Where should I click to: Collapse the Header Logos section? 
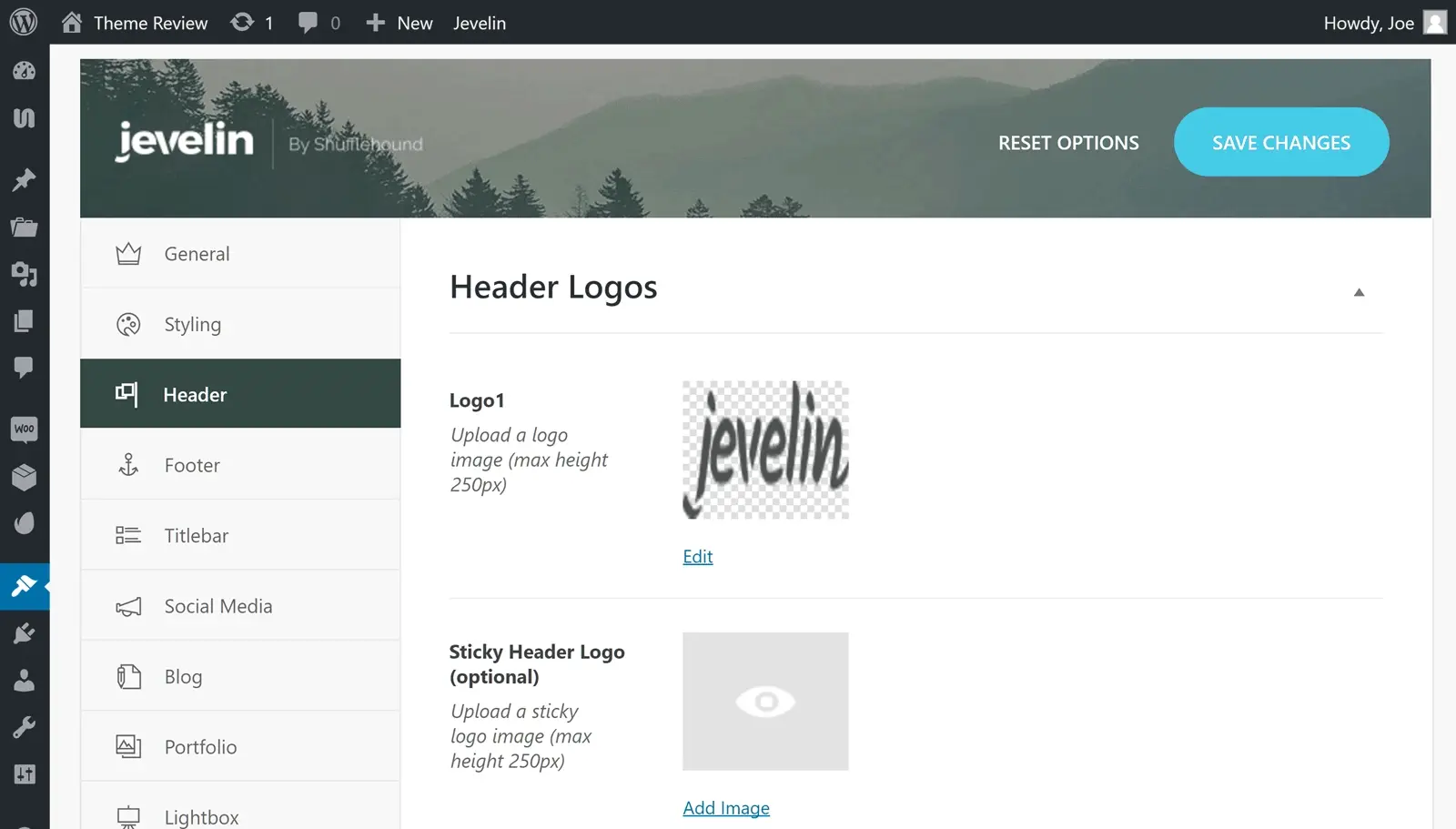click(1359, 292)
